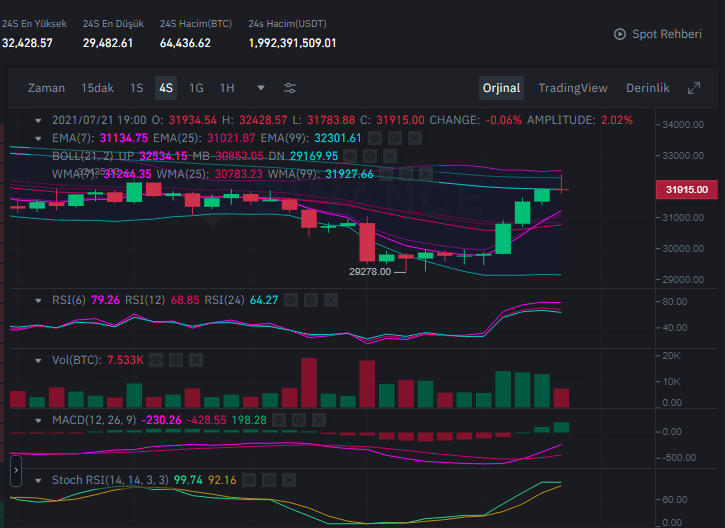Open BOLL indicator settings gear

[370, 156]
